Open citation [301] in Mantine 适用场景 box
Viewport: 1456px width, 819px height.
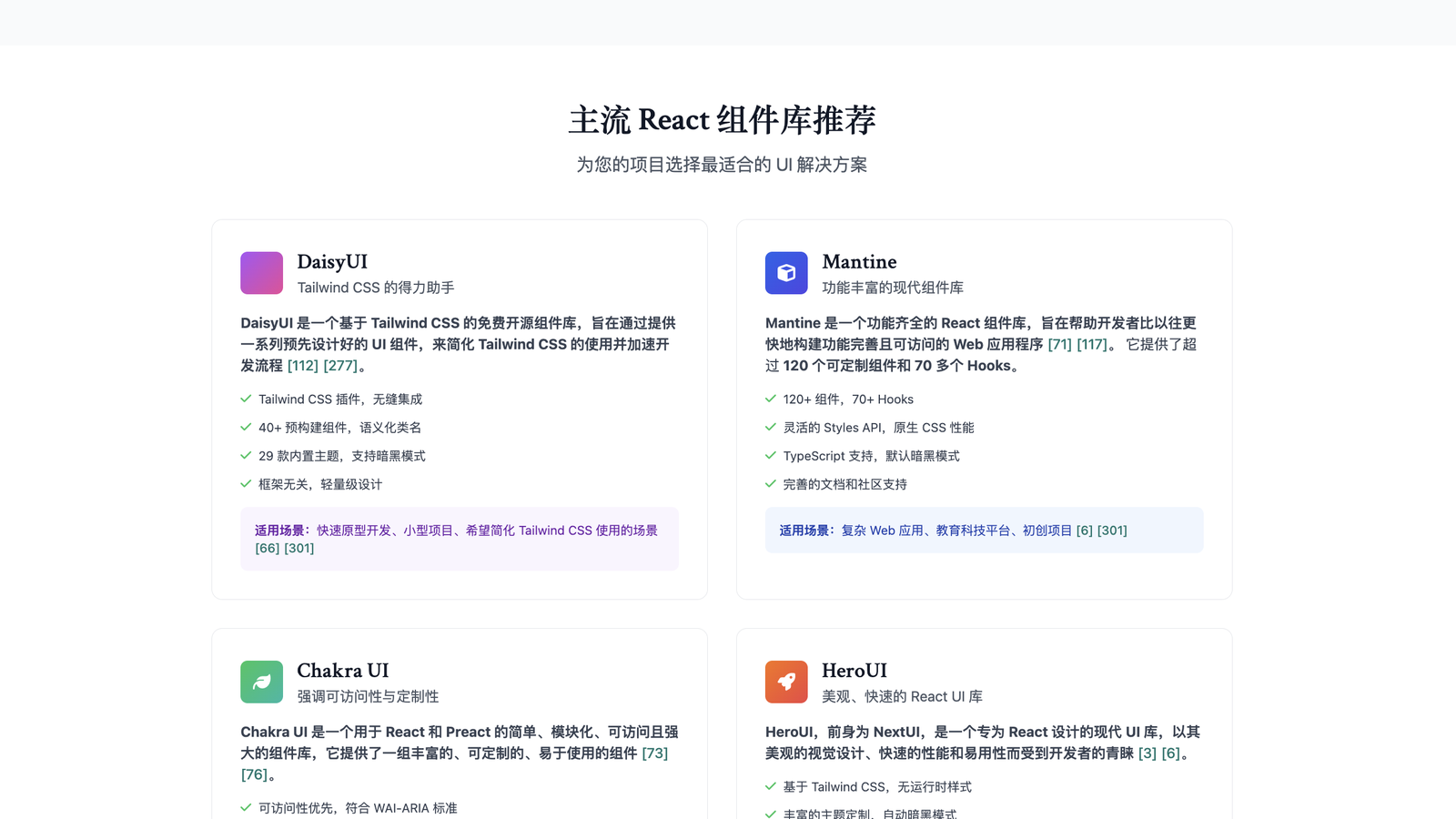click(x=1112, y=531)
